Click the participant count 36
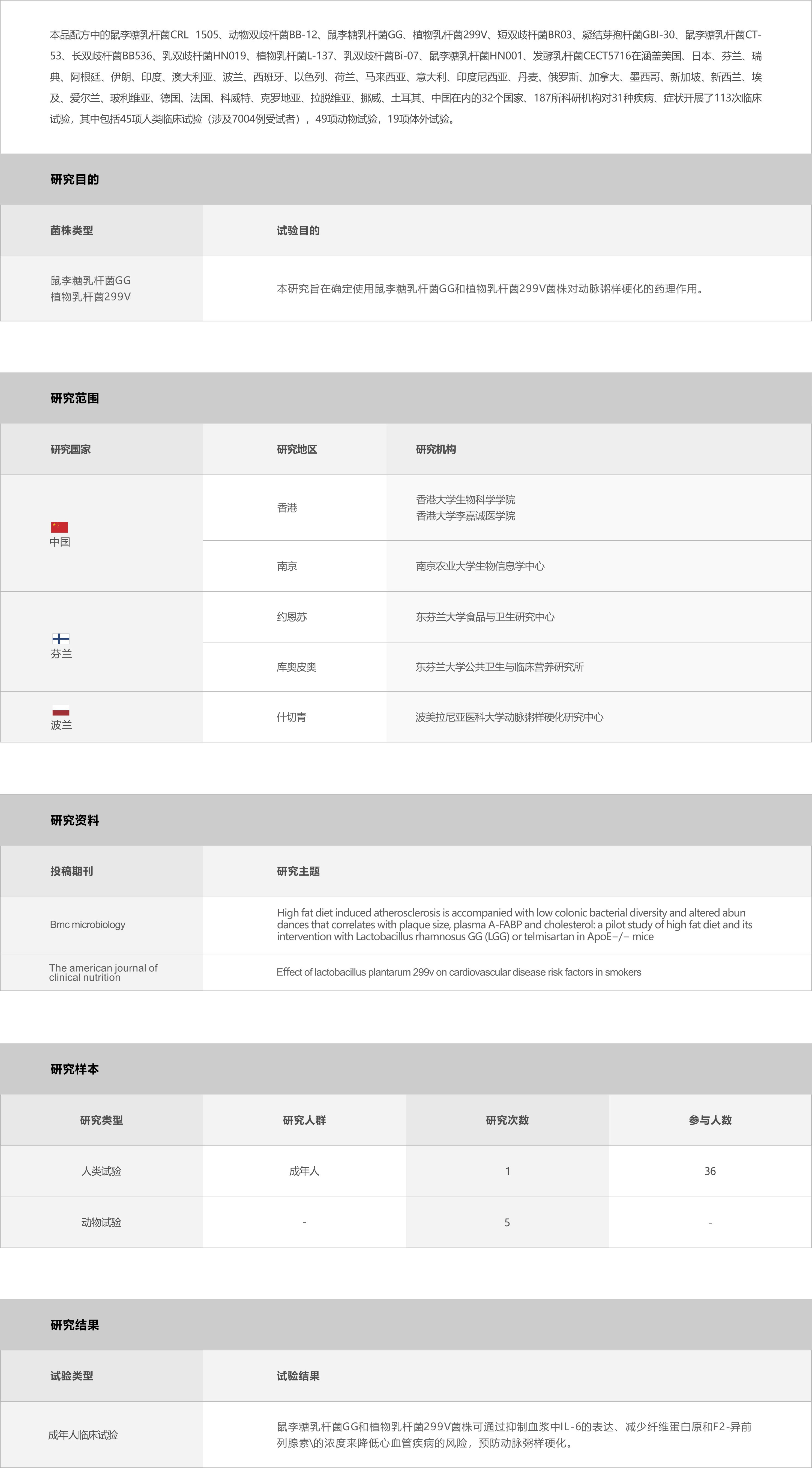The height and width of the screenshot is (1468, 812). click(710, 1171)
